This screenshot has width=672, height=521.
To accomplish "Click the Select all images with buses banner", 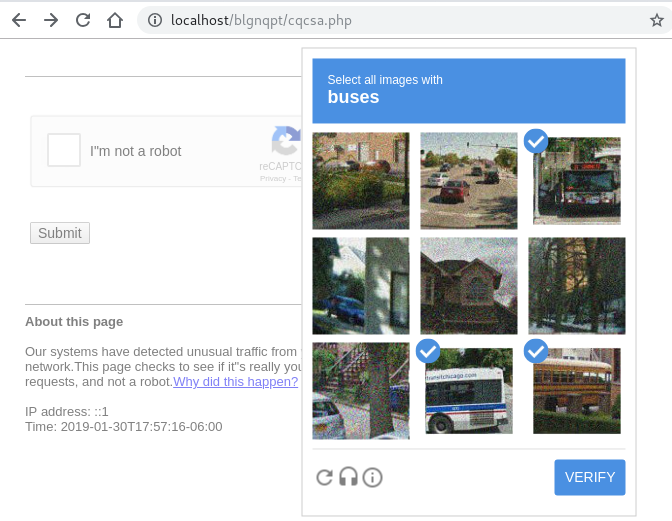I will click(x=468, y=91).
